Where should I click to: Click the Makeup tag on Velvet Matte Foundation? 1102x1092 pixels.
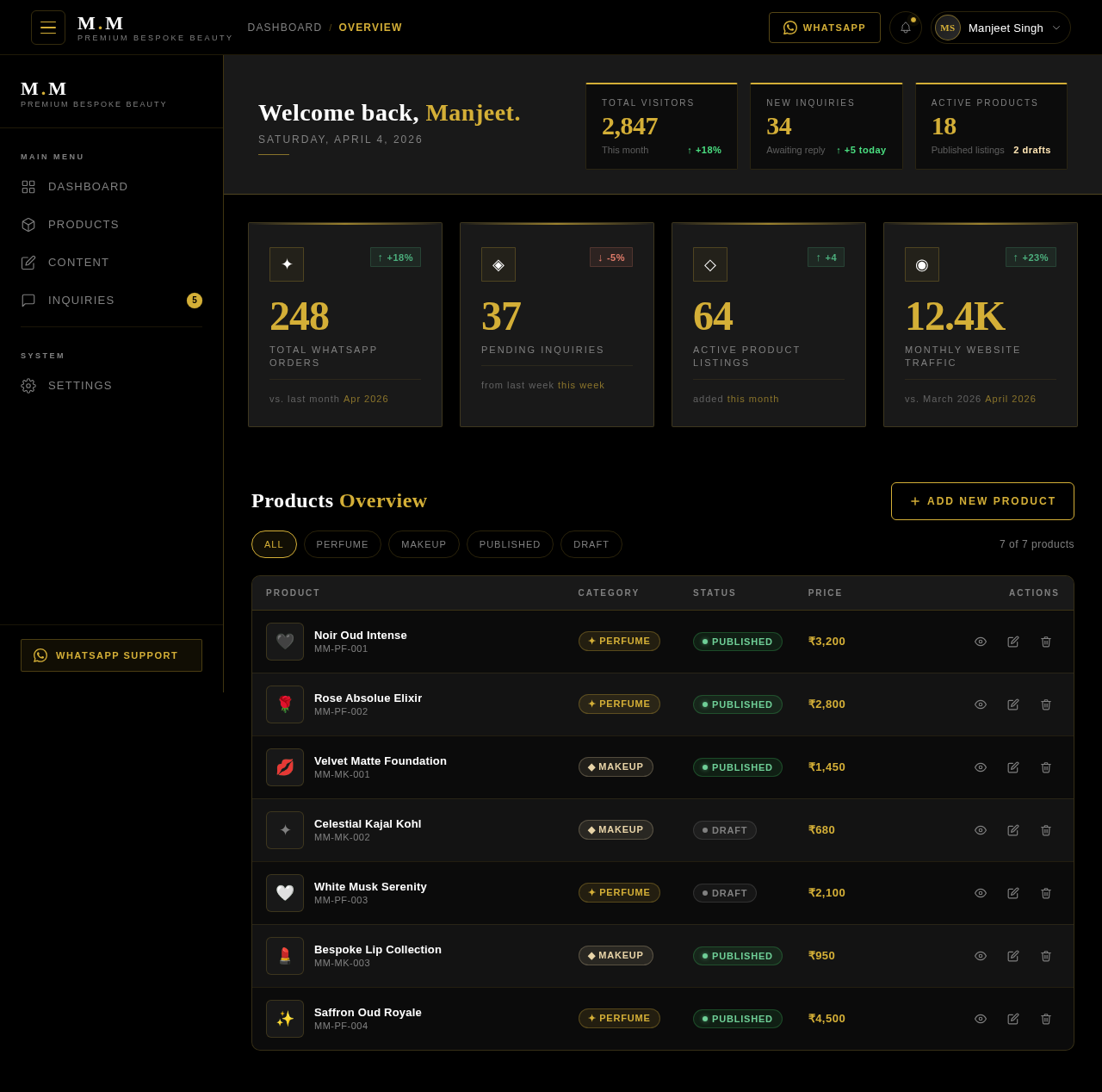pyautogui.click(x=616, y=767)
